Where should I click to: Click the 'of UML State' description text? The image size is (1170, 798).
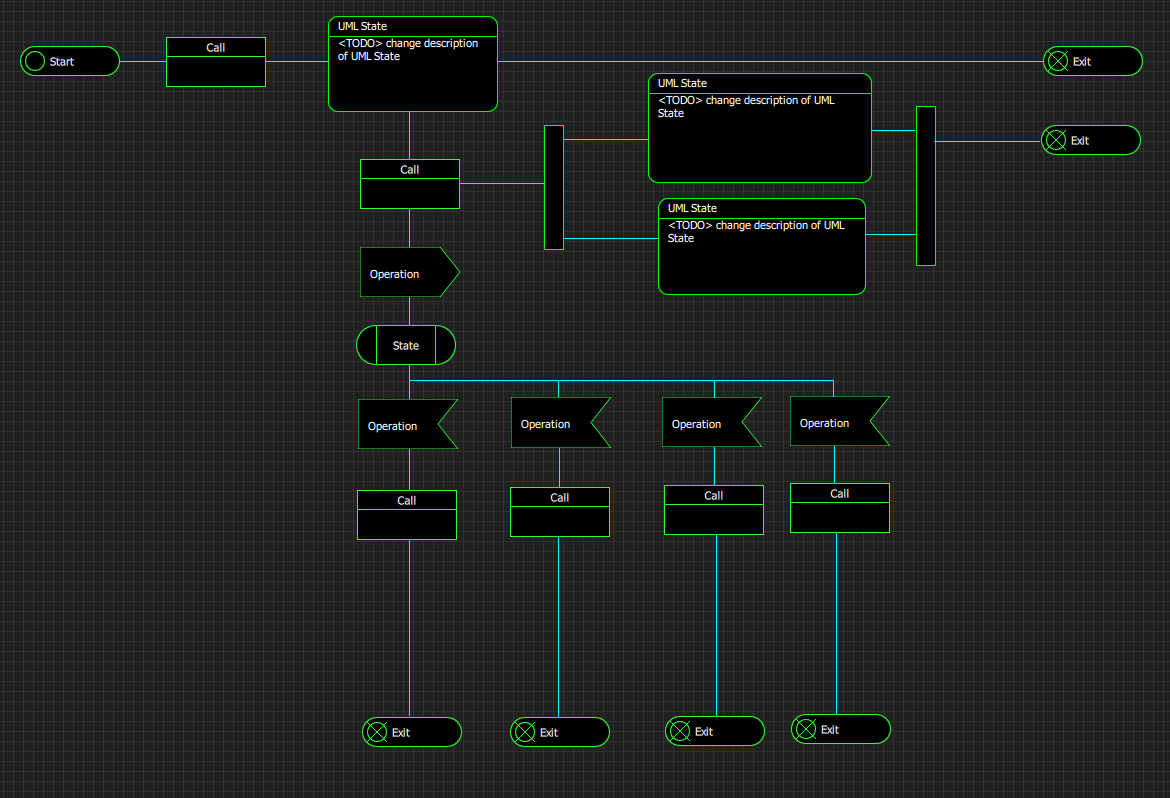click(369, 57)
